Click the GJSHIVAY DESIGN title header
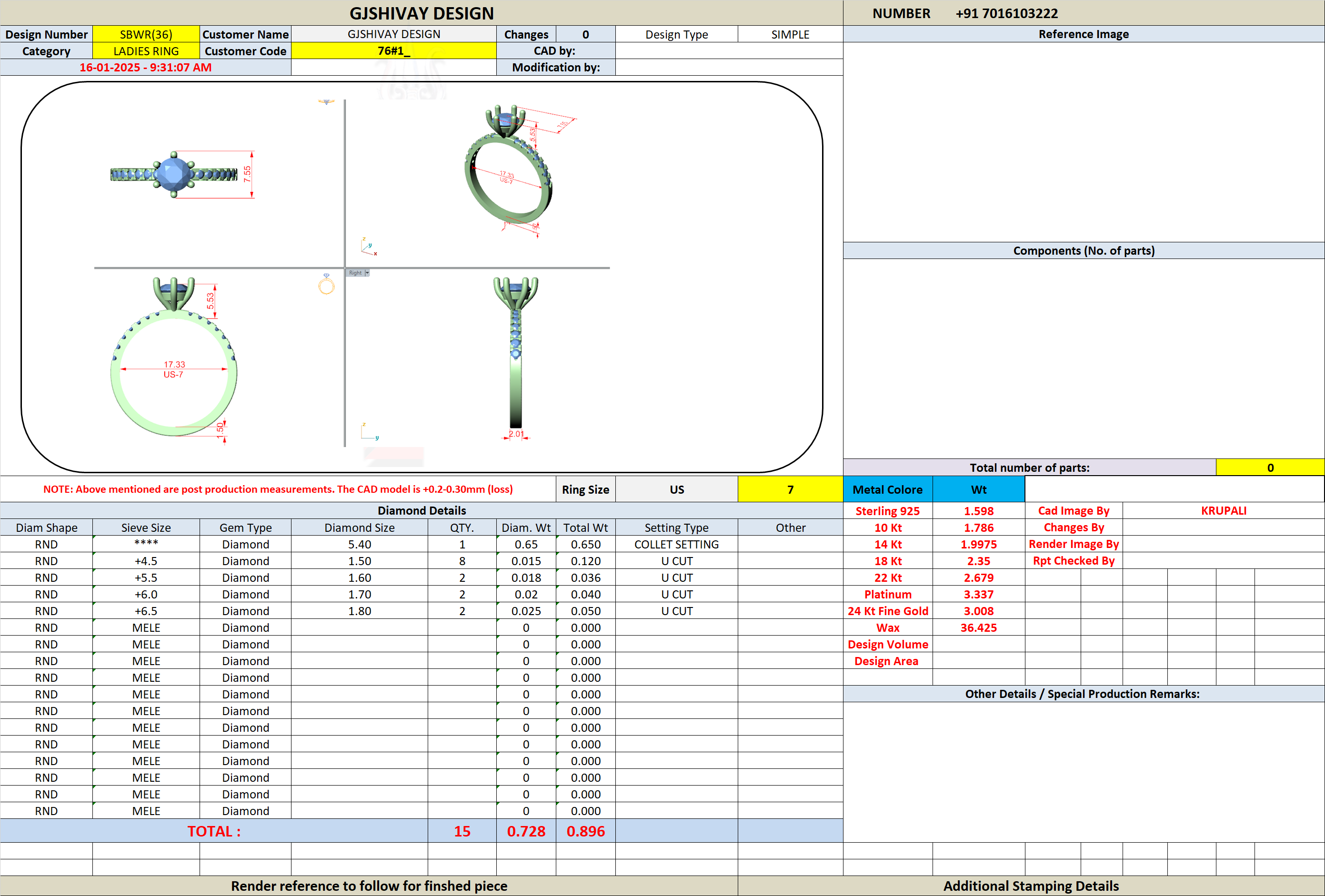 click(422, 13)
